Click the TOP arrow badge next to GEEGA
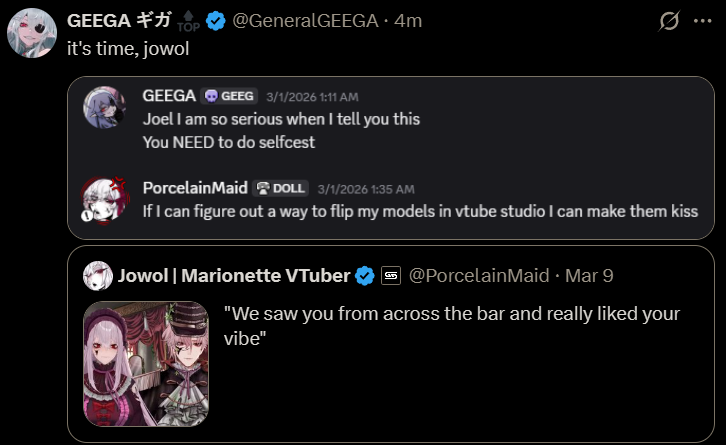Viewport: 726px width, 445px height. [x=188, y=22]
